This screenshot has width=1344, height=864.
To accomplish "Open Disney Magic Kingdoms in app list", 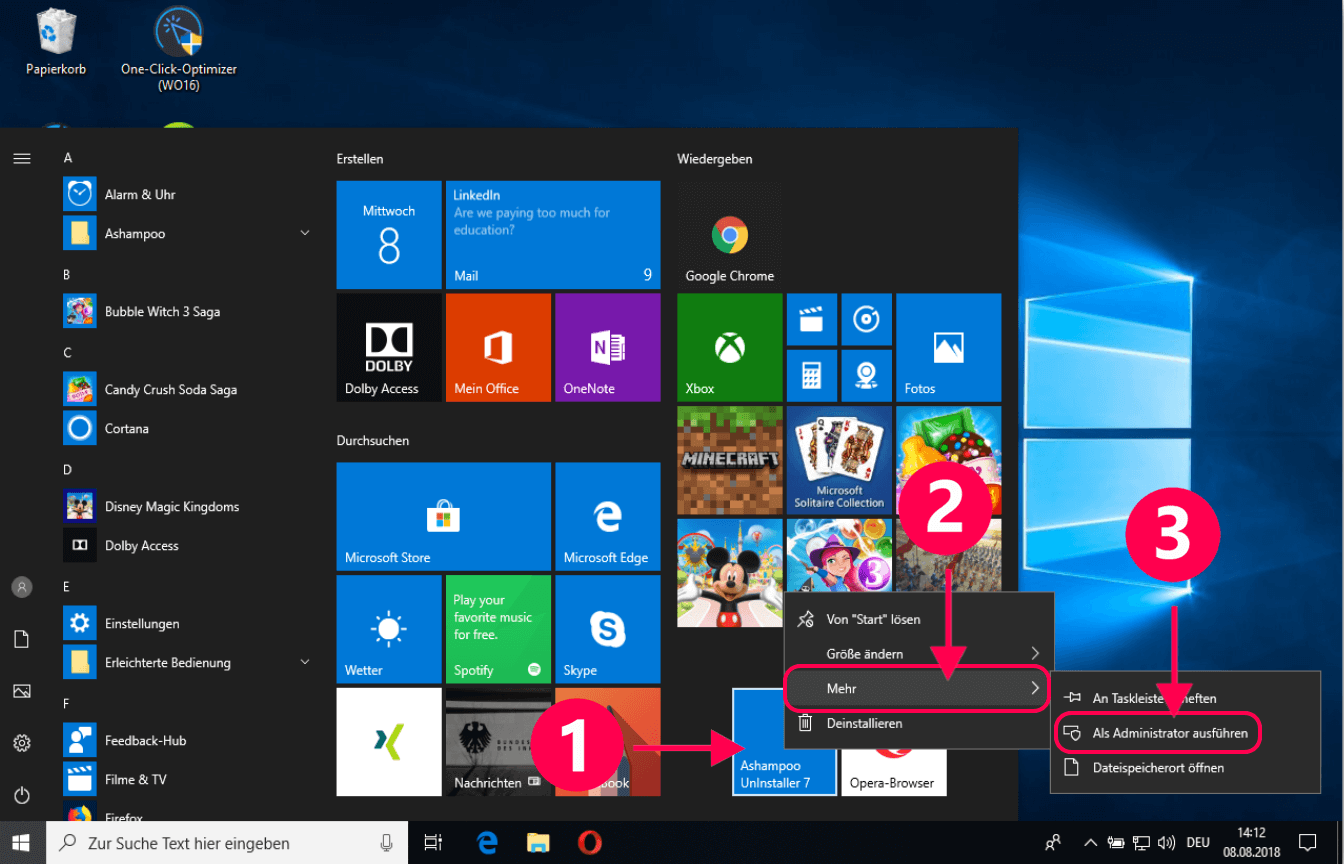I will pos(188,506).
